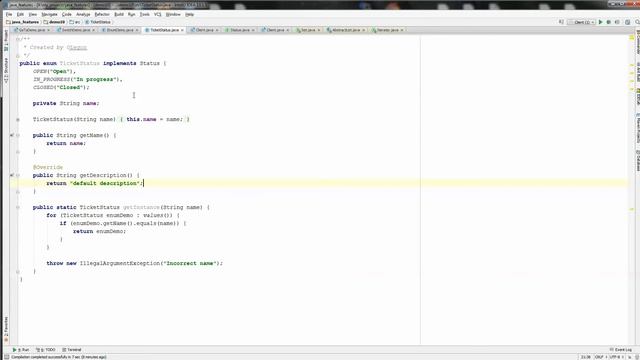Click TicketStatus in the navigation breadcrumb

[98, 22]
